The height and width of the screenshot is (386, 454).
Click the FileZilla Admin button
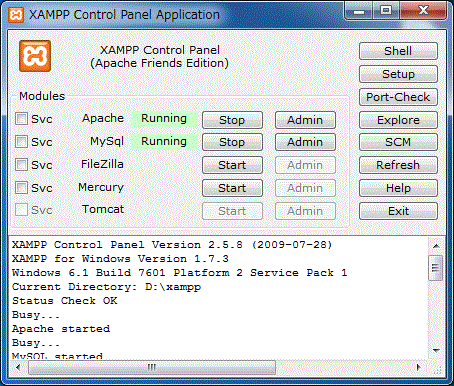click(x=305, y=165)
